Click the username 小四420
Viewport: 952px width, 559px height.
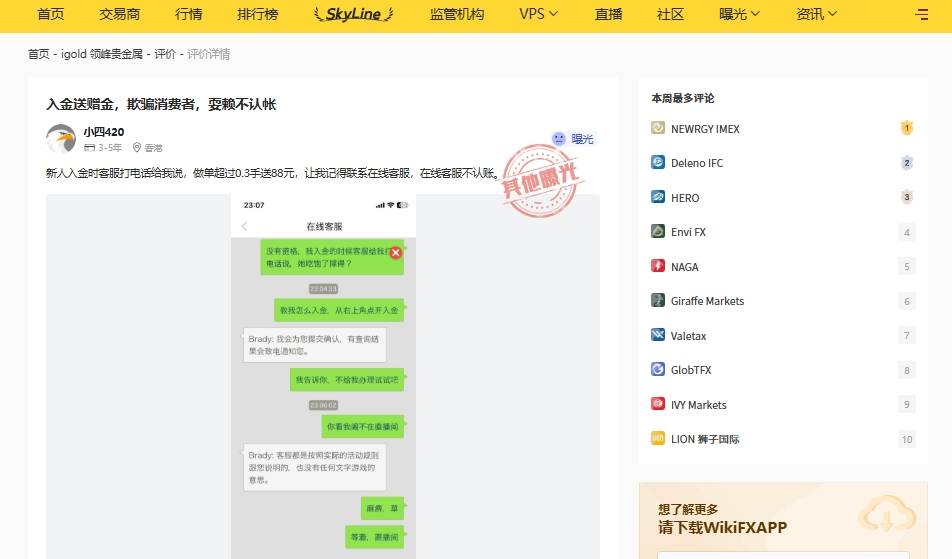[104, 132]
